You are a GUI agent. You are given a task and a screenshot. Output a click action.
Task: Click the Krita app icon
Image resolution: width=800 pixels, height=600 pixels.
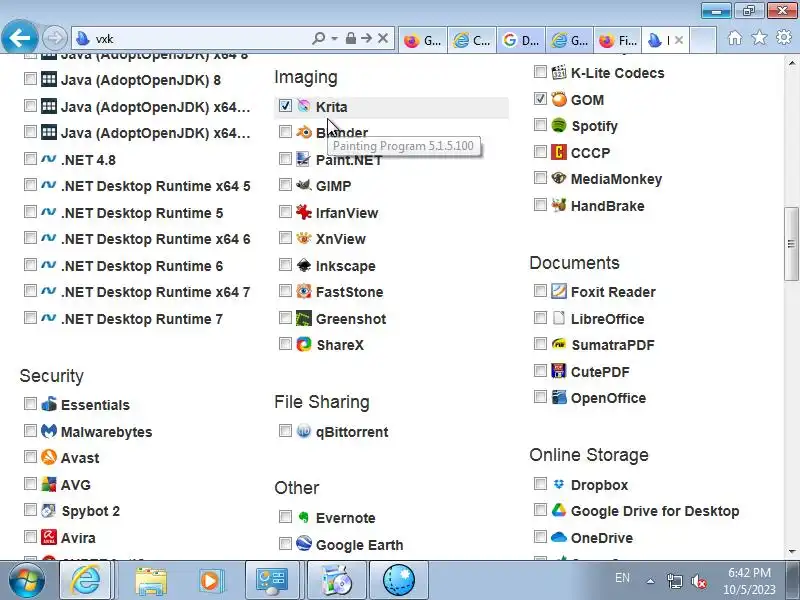[x=304, y=106]
